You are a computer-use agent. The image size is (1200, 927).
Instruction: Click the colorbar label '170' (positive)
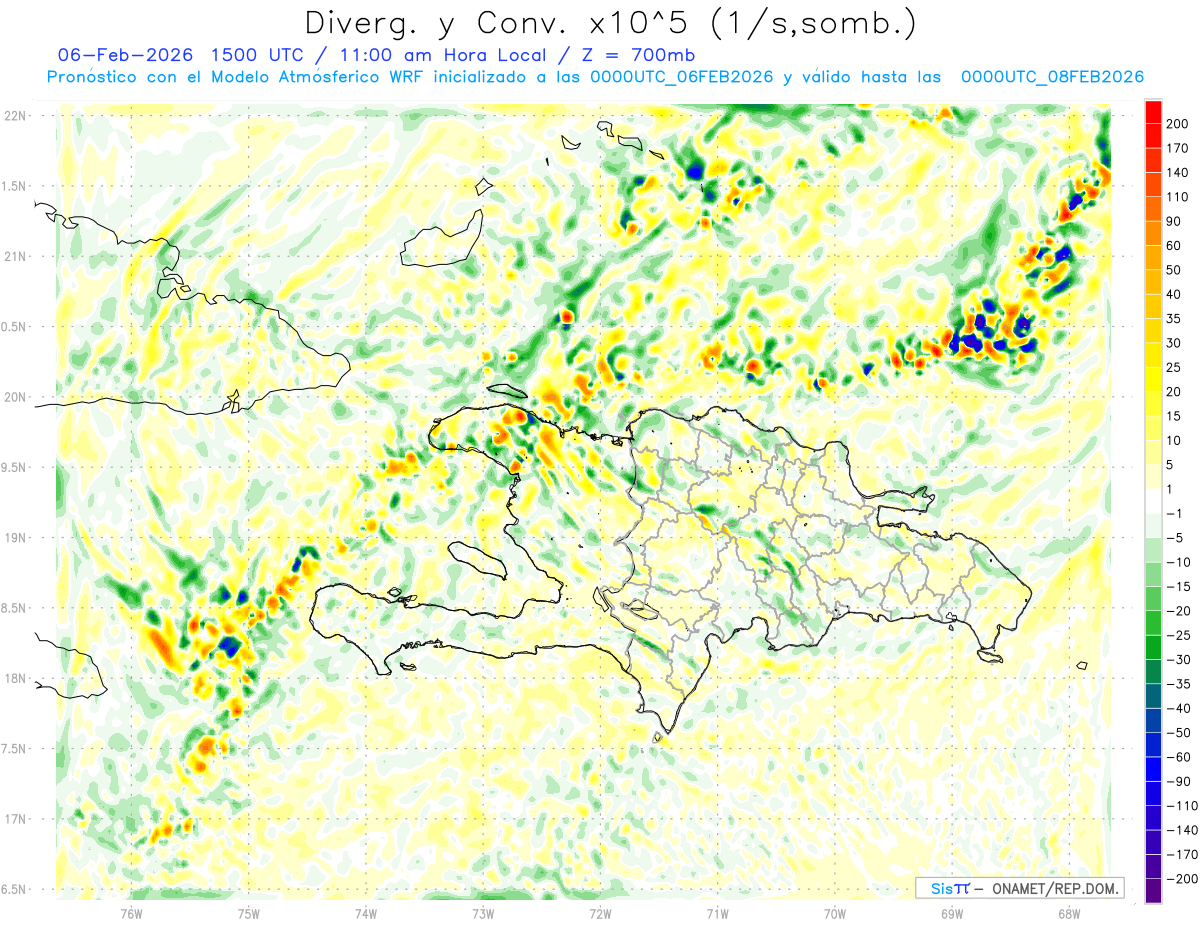tap(1177, 148)
